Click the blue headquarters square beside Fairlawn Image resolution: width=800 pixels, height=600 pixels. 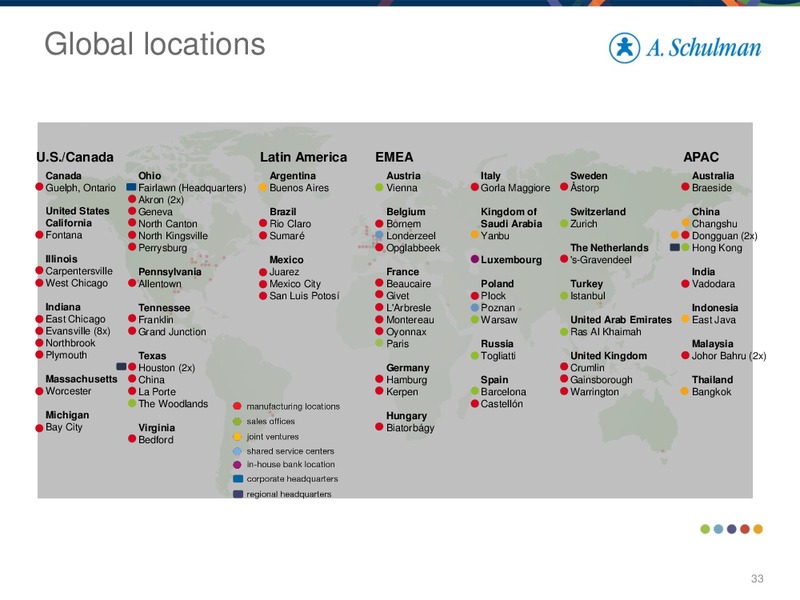(x=131, y=188)
